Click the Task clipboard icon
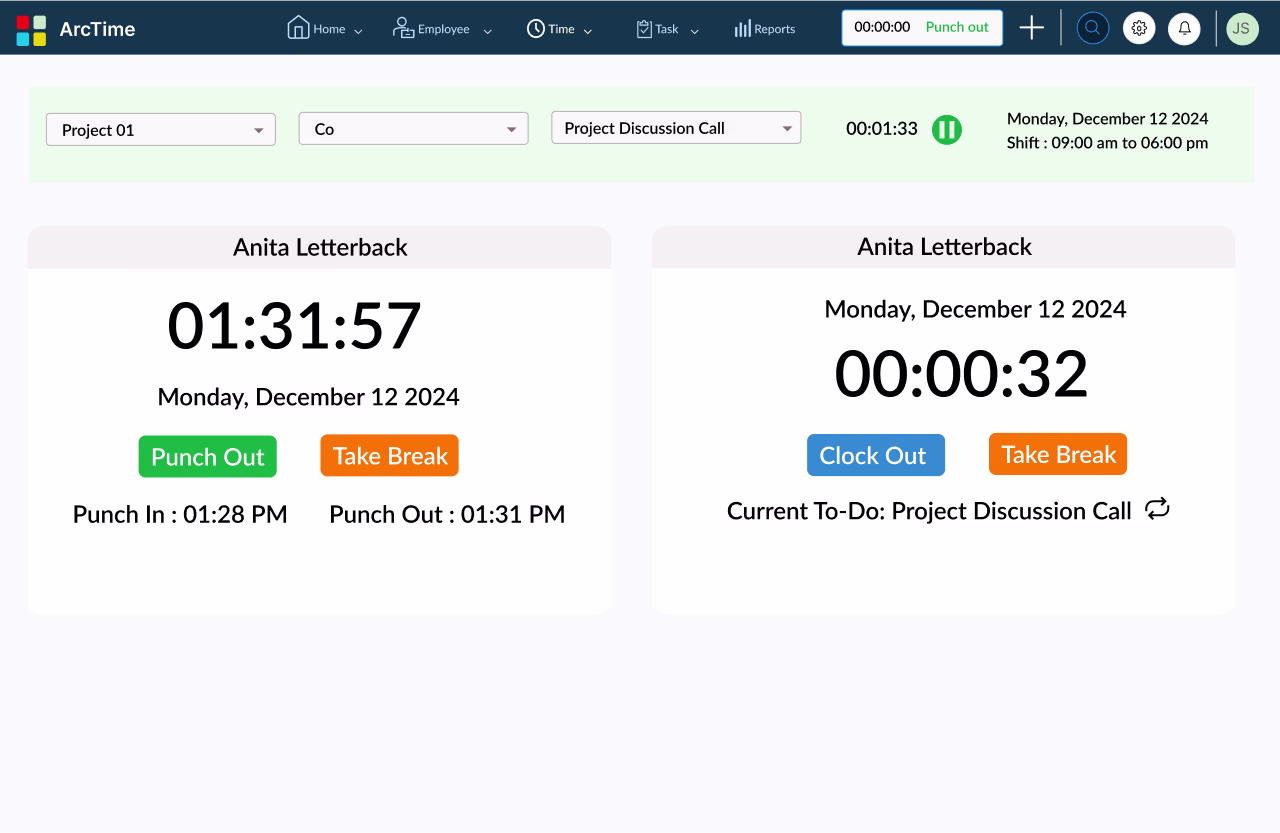Viewport: 1280px width, 833px height. click(x=644, y=29)
